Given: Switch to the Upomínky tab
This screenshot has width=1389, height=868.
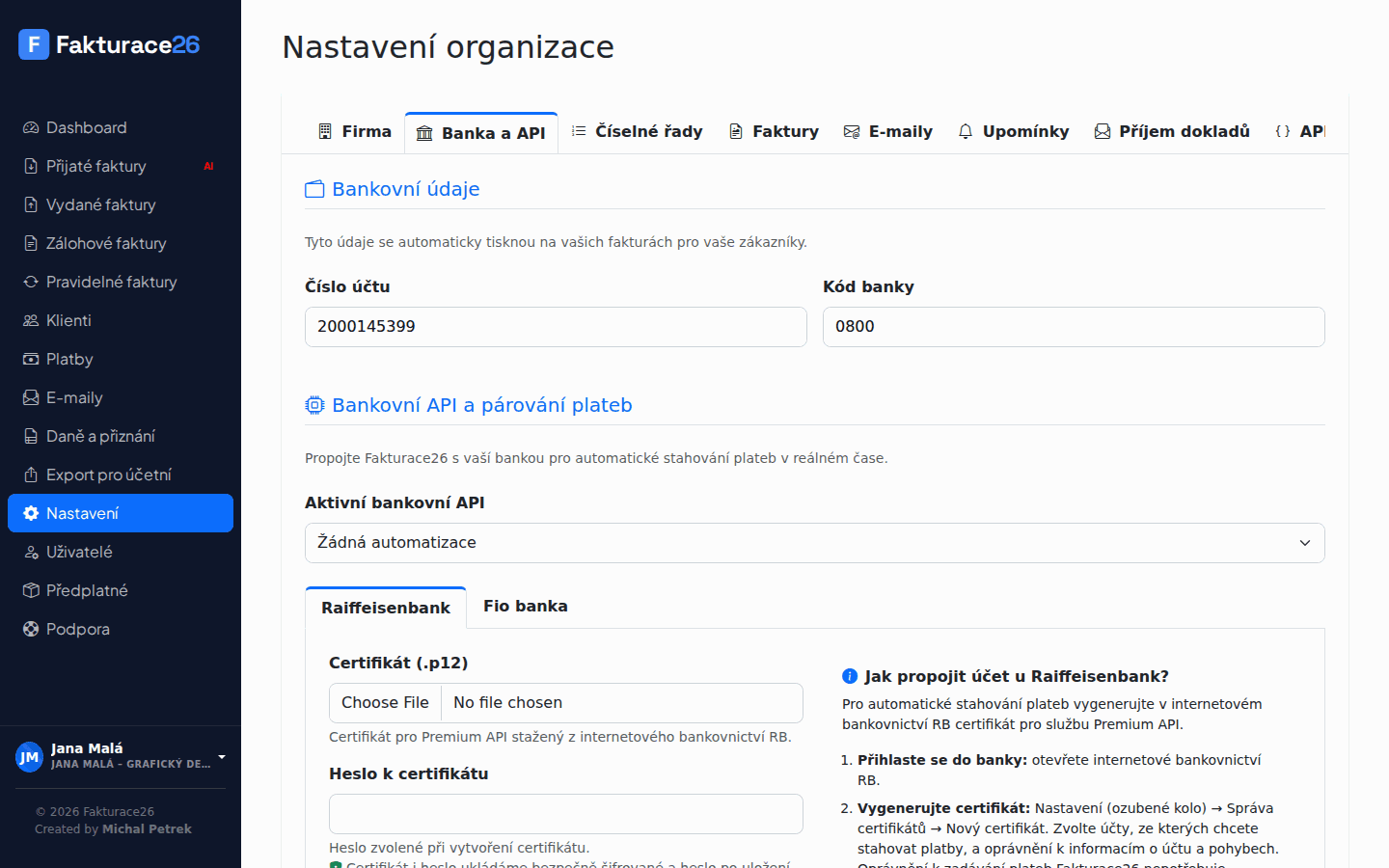Looking at the screenshot, I should tap(1014, 131).
